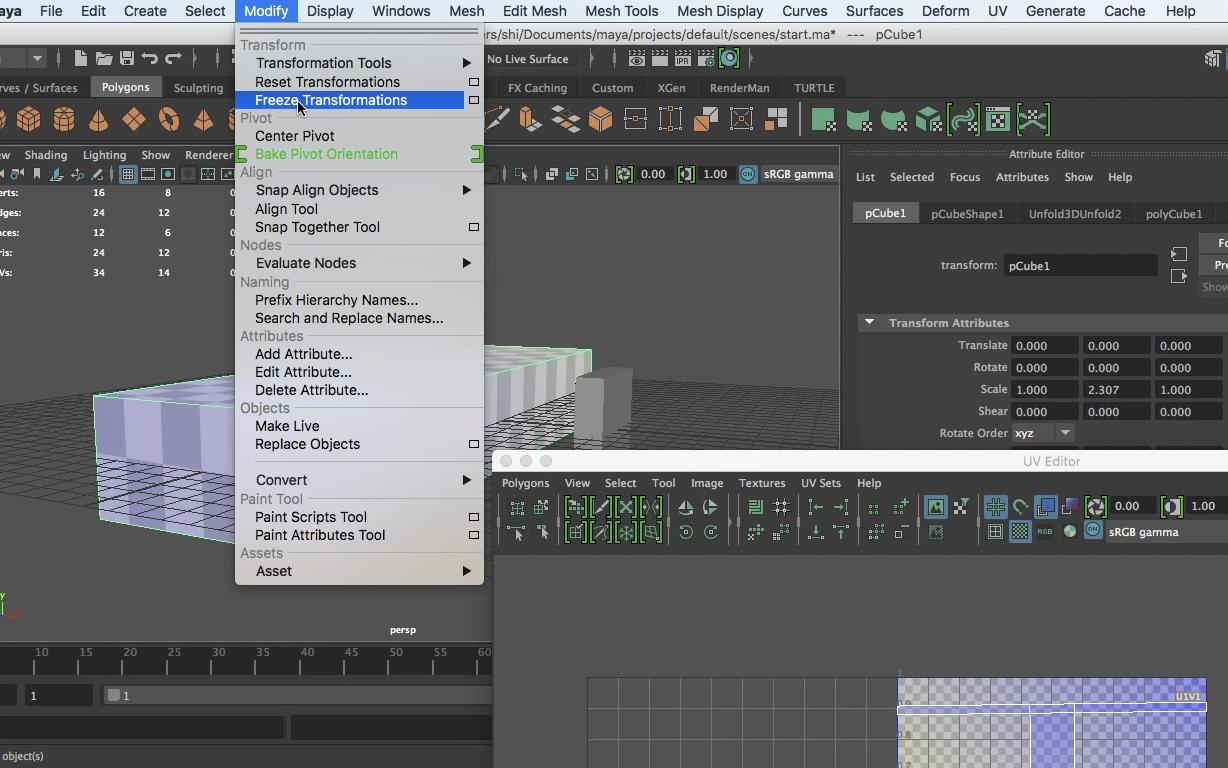
Task: Open IPR render icon in status line
Action: pyautogui.click(x=682, y=59)
